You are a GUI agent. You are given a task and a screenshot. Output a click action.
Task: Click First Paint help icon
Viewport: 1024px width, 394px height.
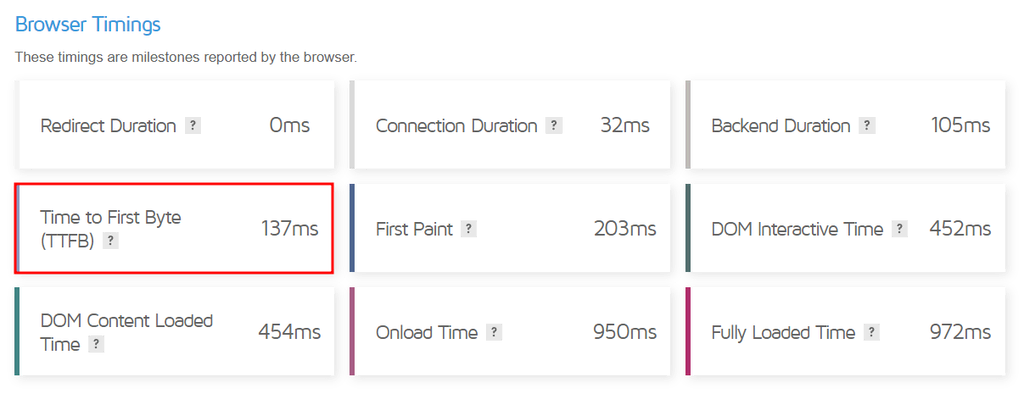468,229
